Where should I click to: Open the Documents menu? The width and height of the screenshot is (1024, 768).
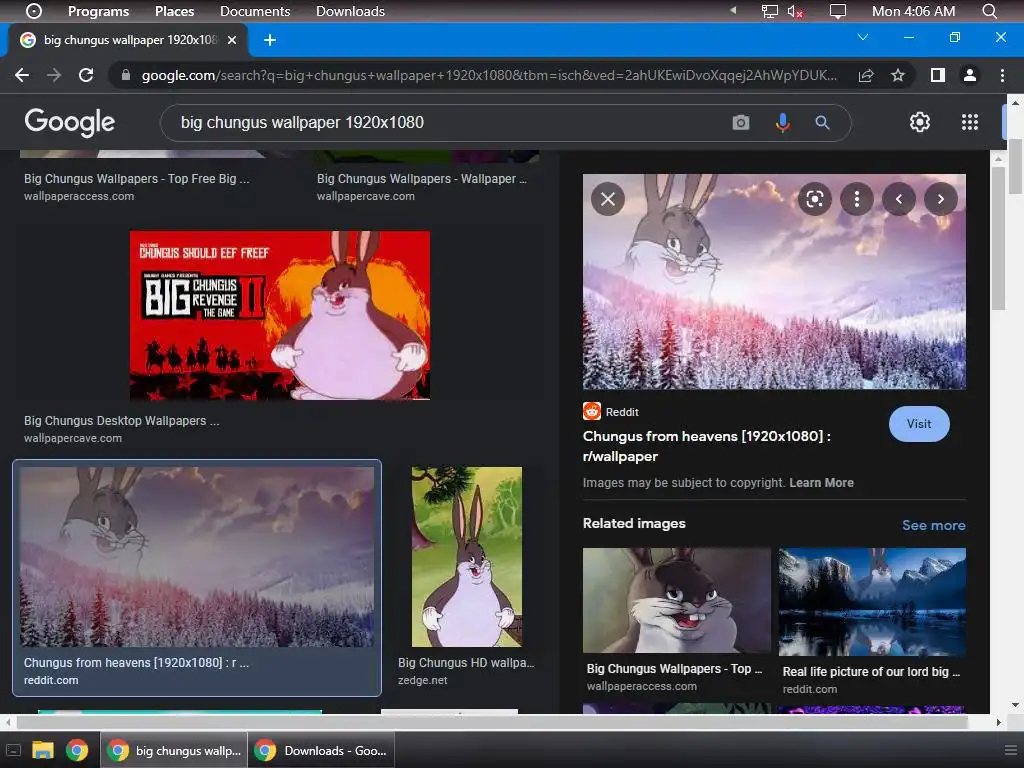tap(255, 11)
